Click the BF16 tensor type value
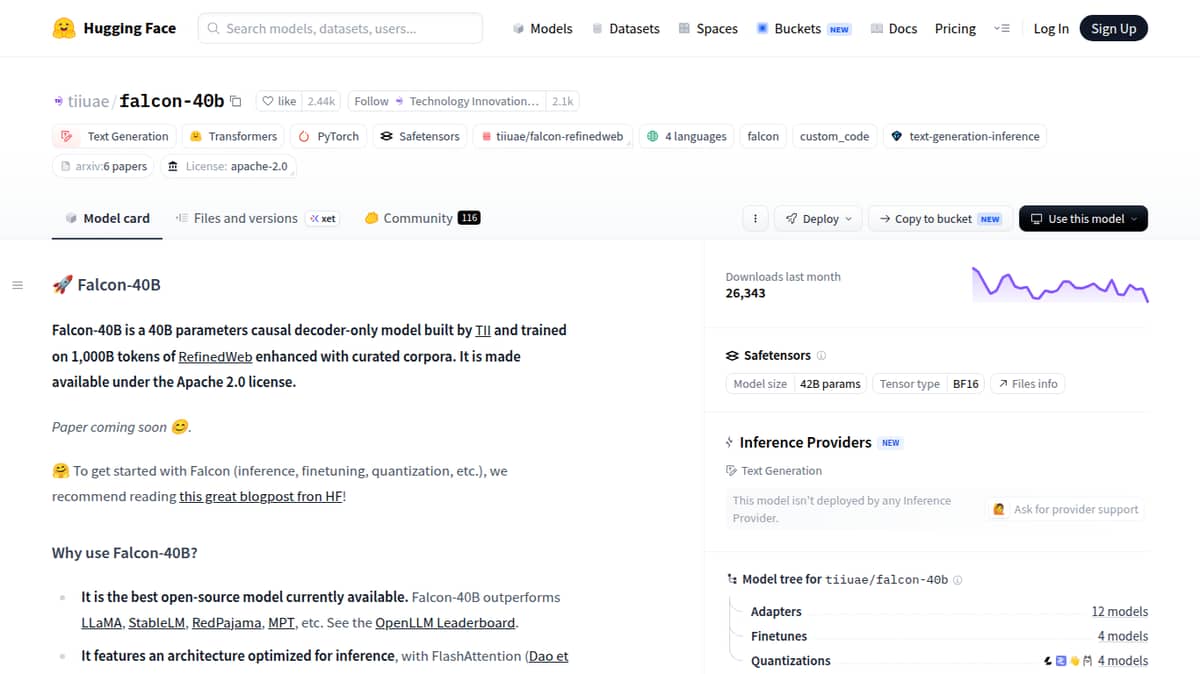Image resolution: width=1200 pixels, height=674 pixels. (x=966, y=383)
